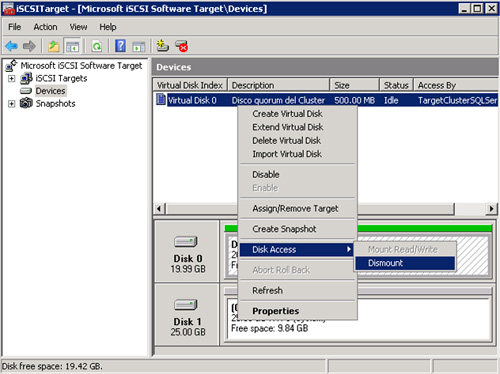Screen dimensions: 500x374
Task: Select the Devices tree item
Action: [50, 91]
